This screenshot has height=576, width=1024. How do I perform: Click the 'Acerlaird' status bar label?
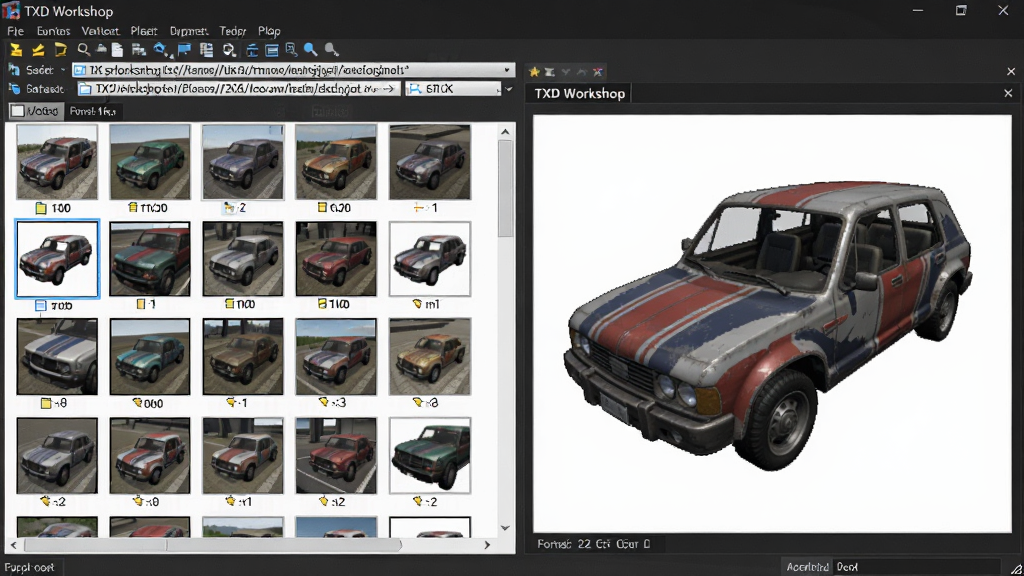pyautogui.click(x=807, y=567)
